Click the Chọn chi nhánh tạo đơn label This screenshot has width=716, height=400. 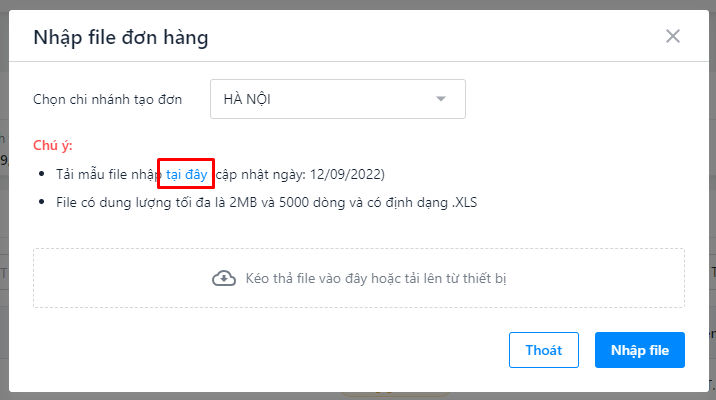107,99
